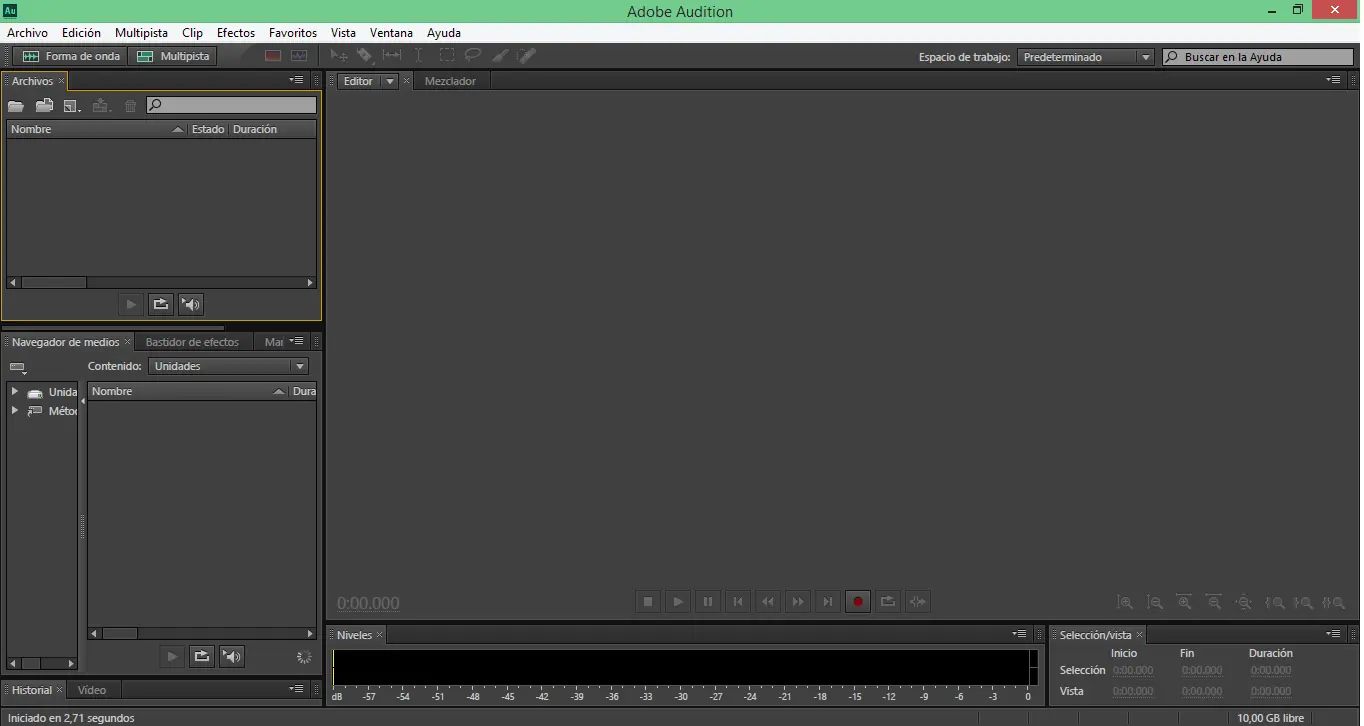Click the Rewind button
Viewport: 1364px width, 726px height.
click(x=768, y=602)
